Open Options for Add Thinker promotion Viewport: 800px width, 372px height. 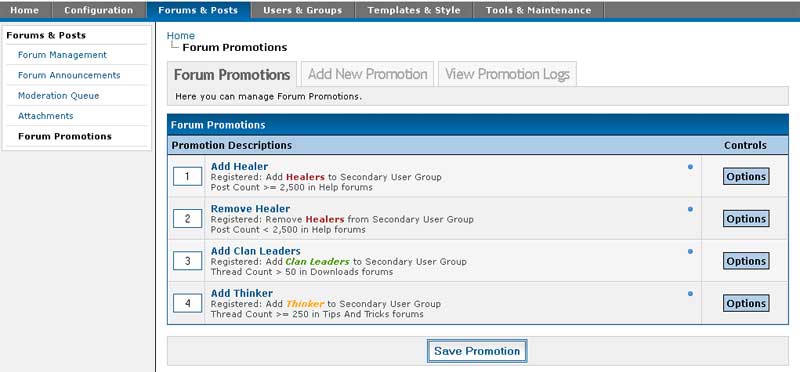pyautogui.click(x=746, y=304)
